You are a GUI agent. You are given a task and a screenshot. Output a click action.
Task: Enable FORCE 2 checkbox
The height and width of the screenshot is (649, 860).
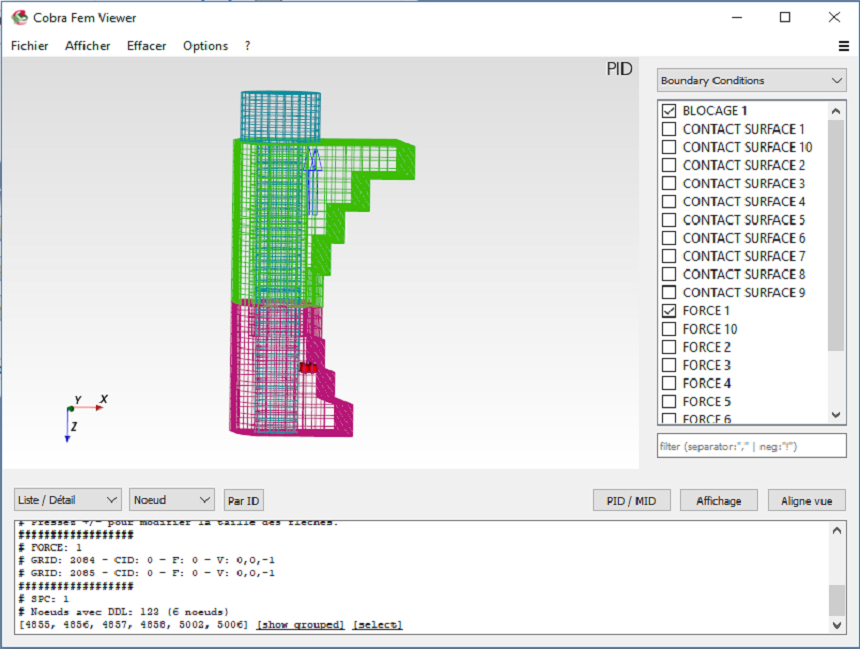[669, 347]
